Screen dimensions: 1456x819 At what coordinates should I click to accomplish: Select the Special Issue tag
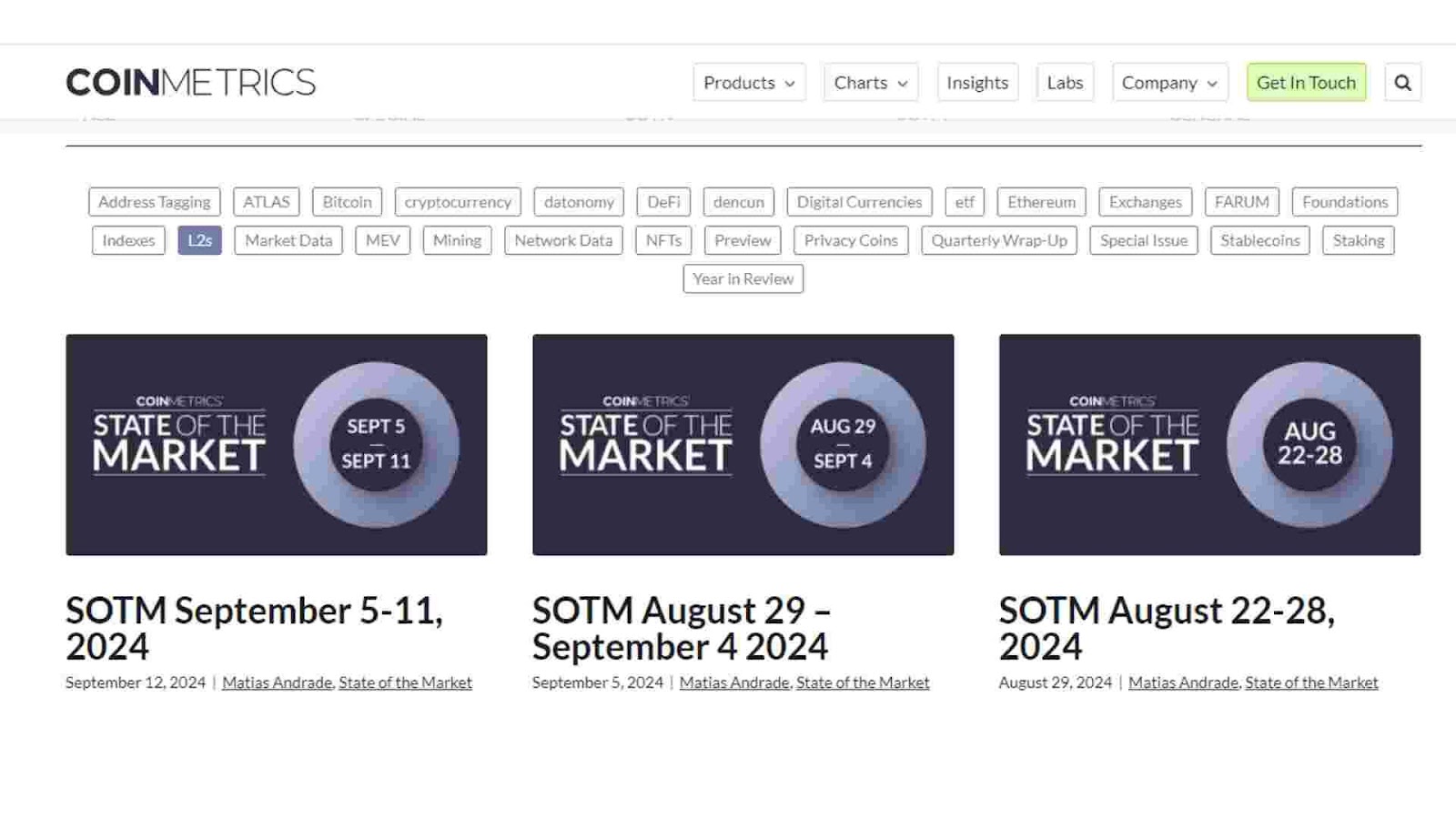(x=1144, y=240)
